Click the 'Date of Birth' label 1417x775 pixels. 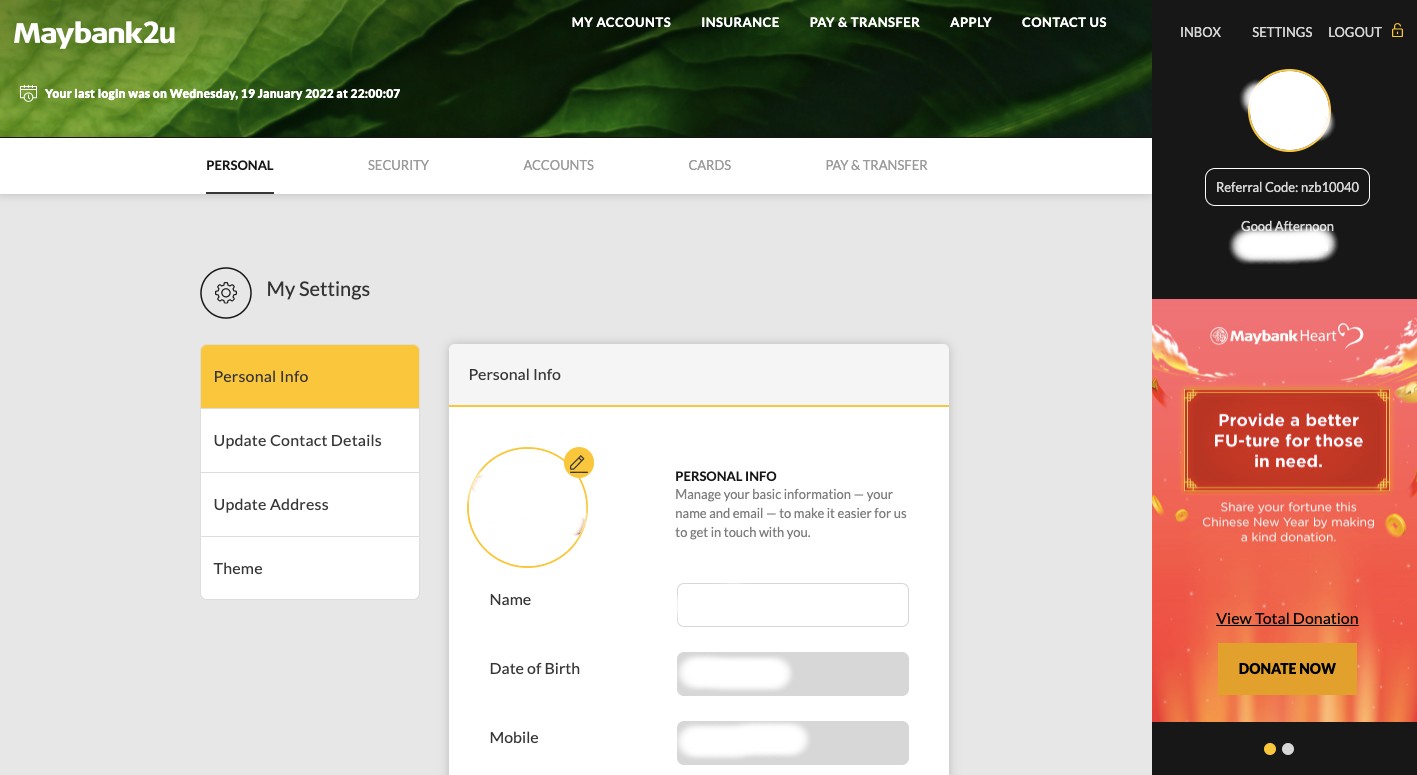click(535, 669)
